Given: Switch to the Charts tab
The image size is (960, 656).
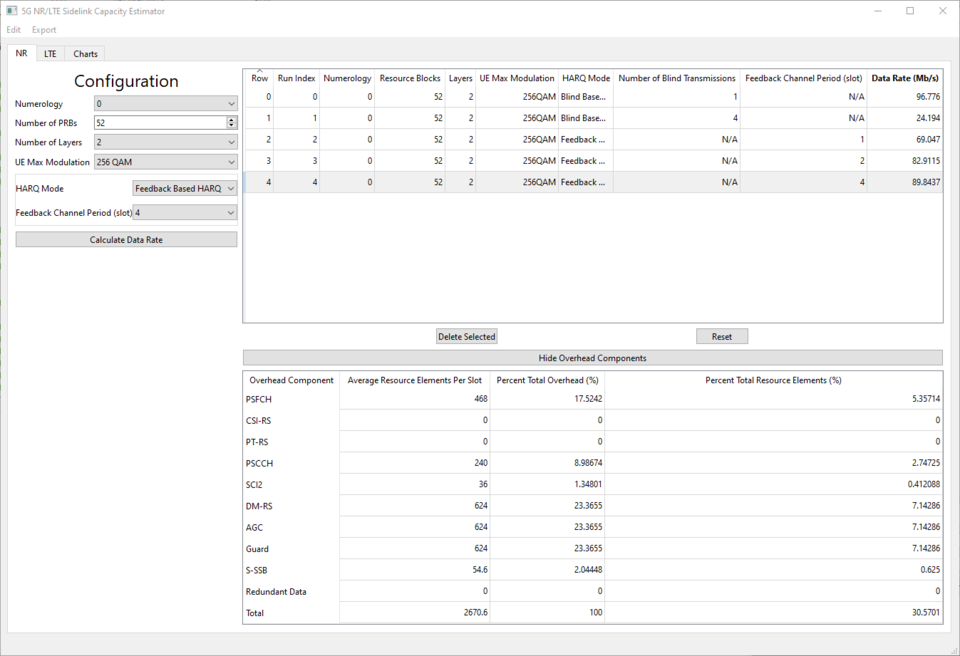Looking at the screenshot, I should click(85, 53).
